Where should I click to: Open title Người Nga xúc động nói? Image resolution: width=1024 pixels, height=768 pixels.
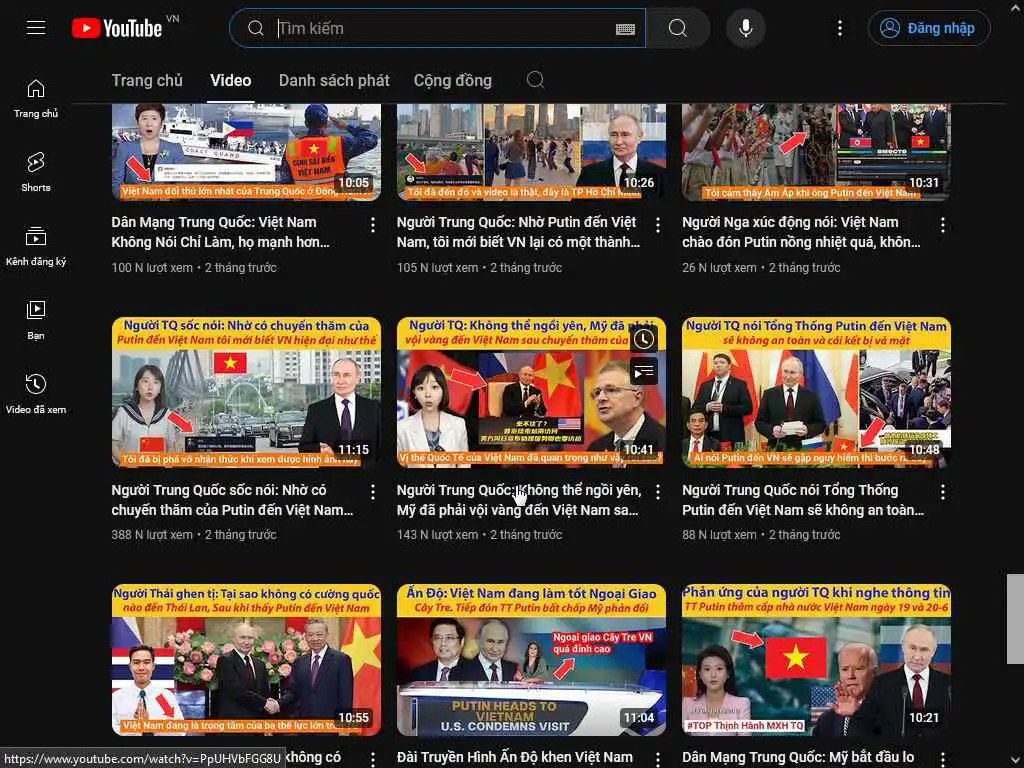[x=801, y=232]
